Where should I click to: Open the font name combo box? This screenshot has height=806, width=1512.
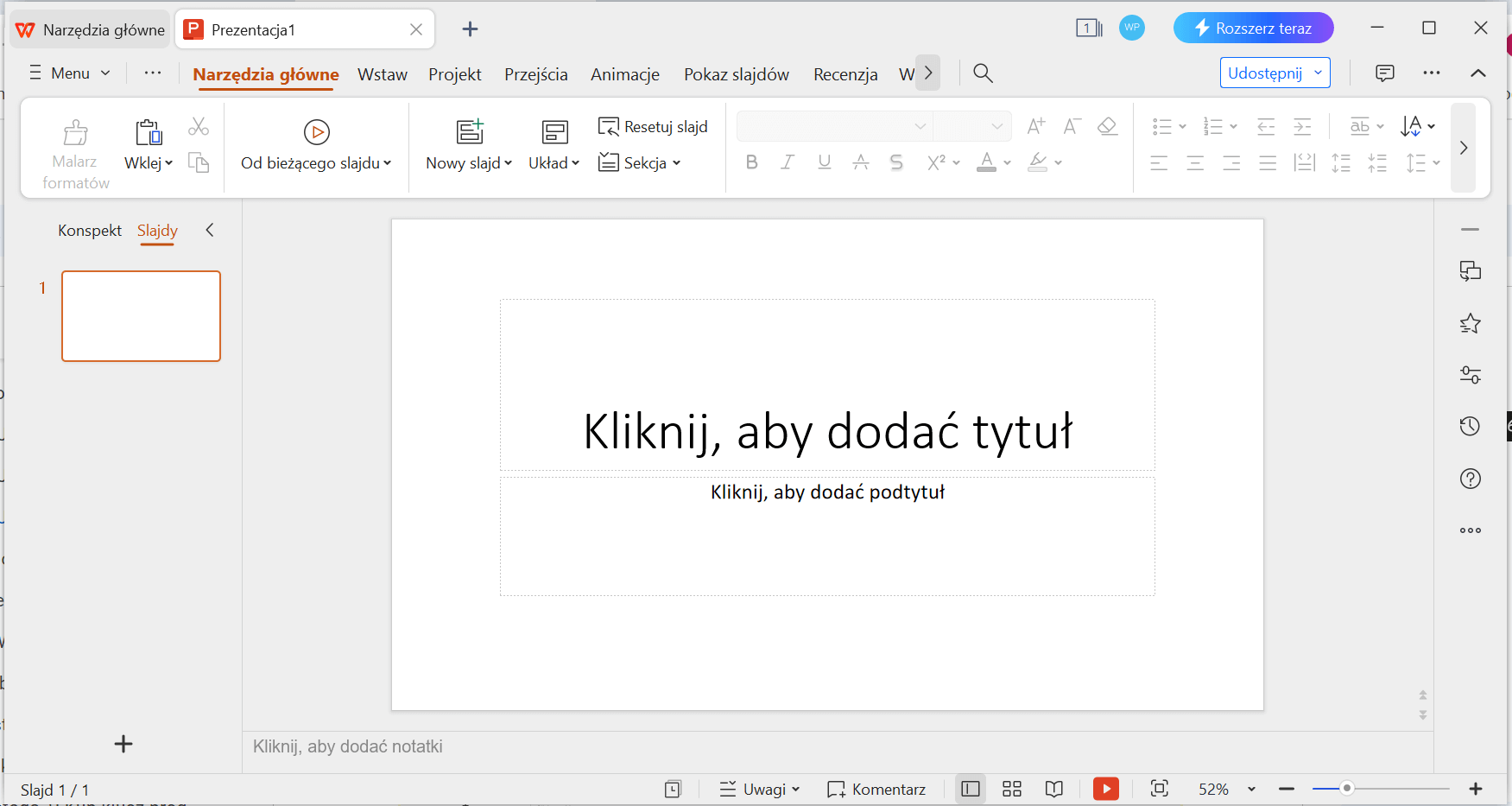834,126
